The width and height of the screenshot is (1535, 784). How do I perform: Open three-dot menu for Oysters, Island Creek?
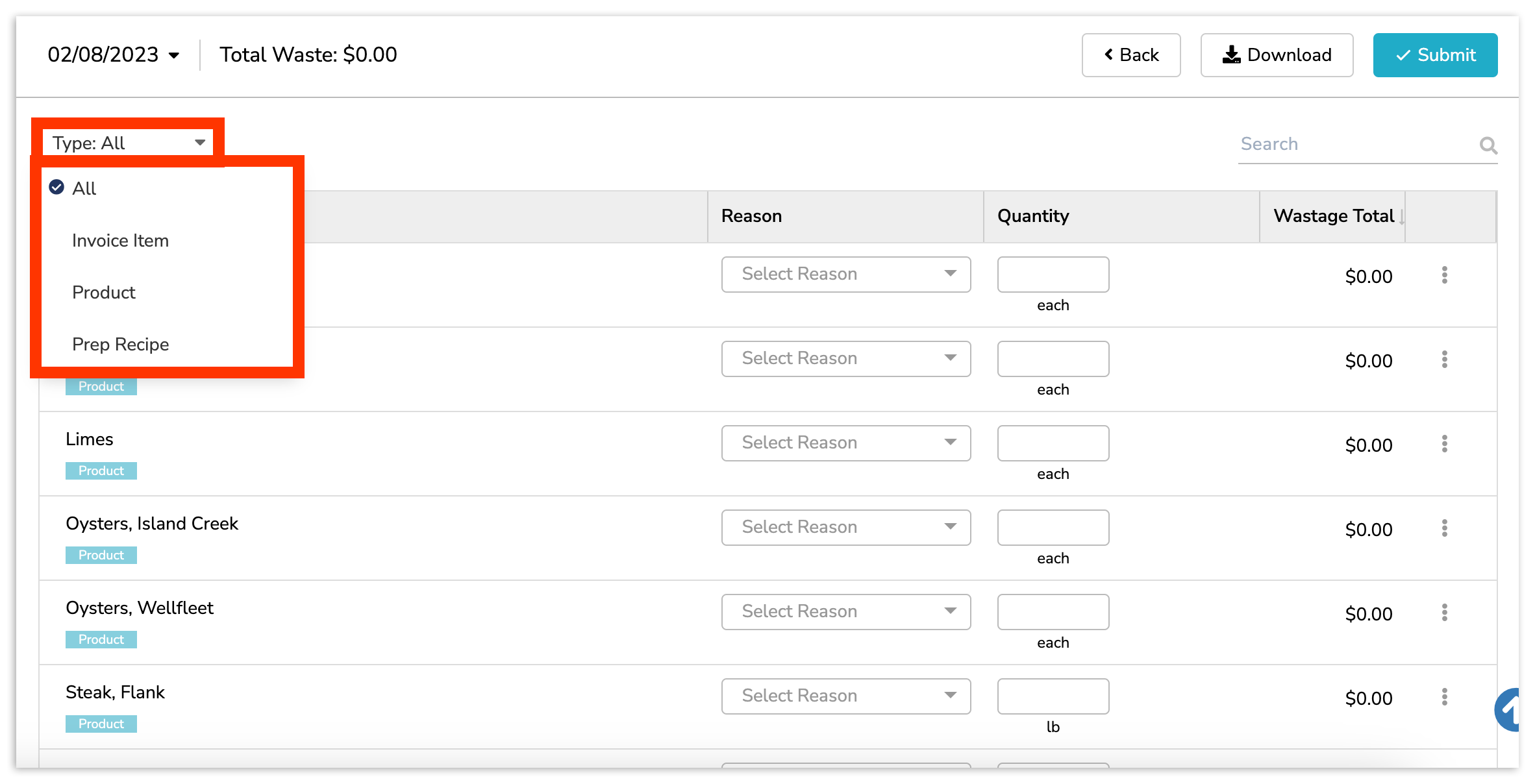(x=1444, y=528)
